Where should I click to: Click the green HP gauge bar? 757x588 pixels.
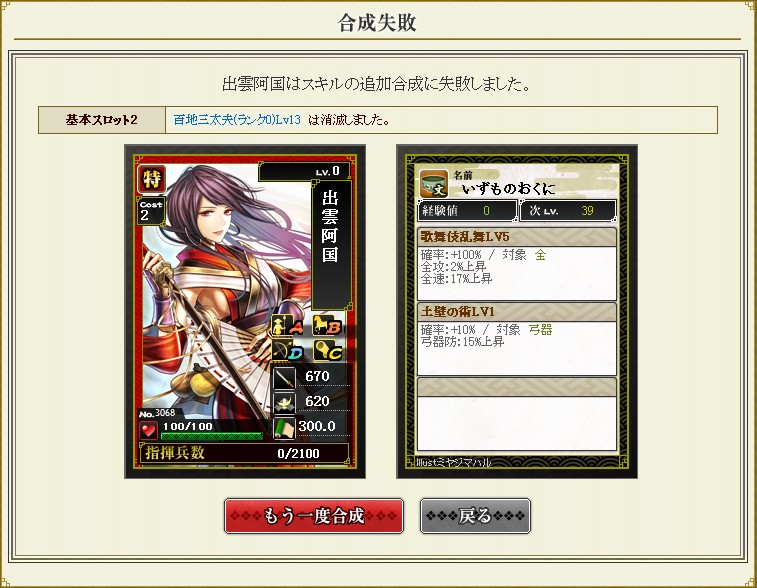click(x=211, y=436)
